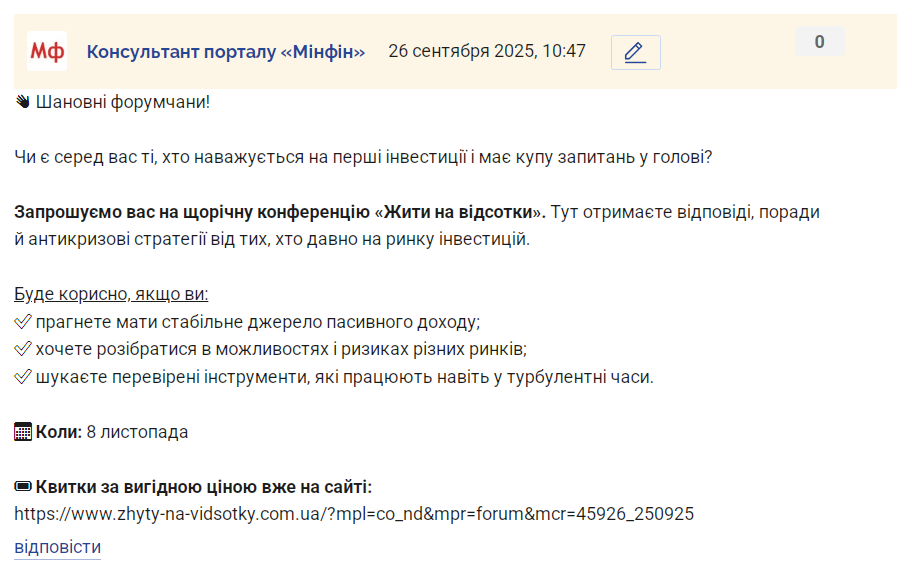Click the post date 26 сентября 2025, 10:47

pyautogui.click(x=487, y=51)
